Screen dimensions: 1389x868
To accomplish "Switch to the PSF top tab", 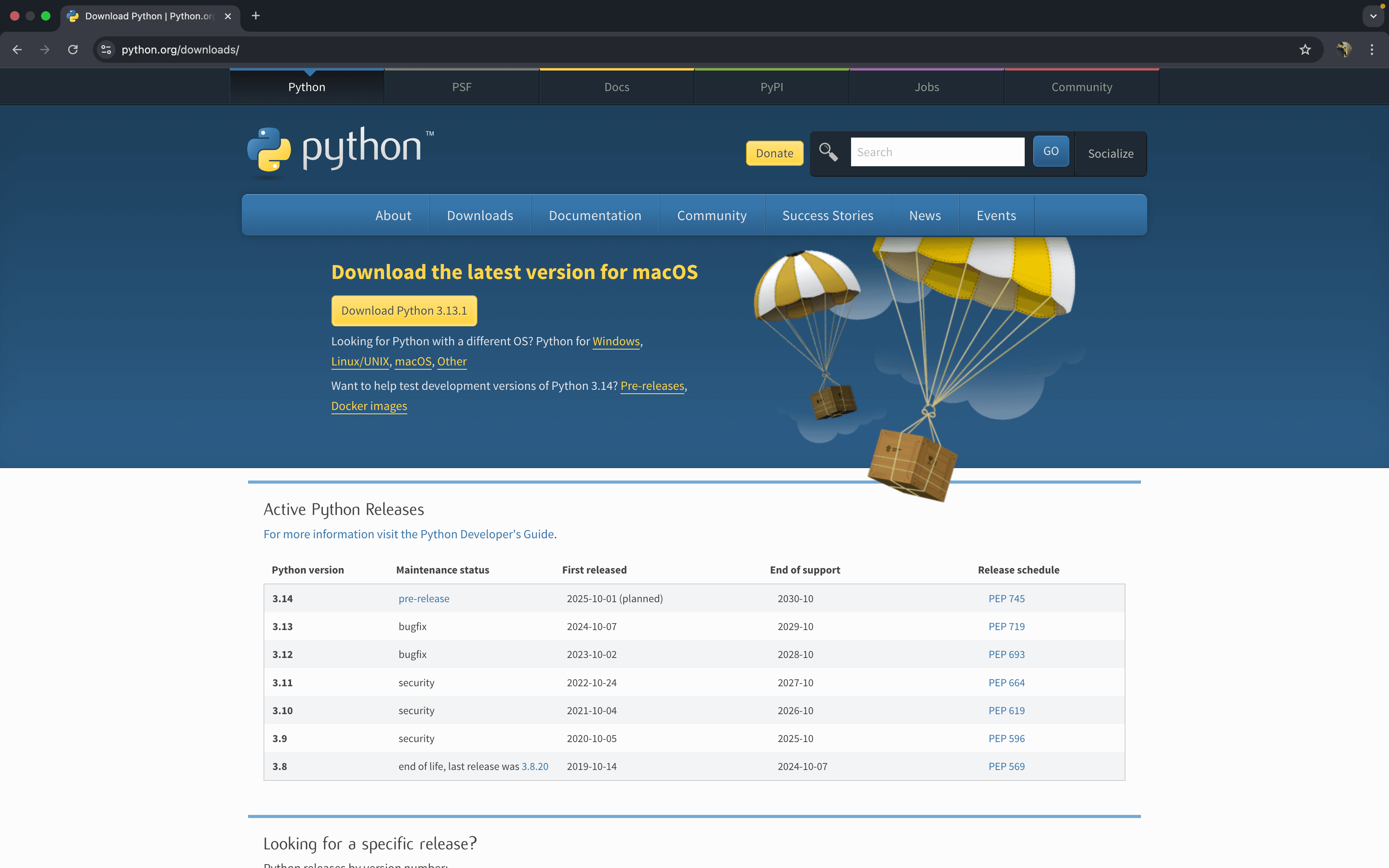I will tap(462, 87).
